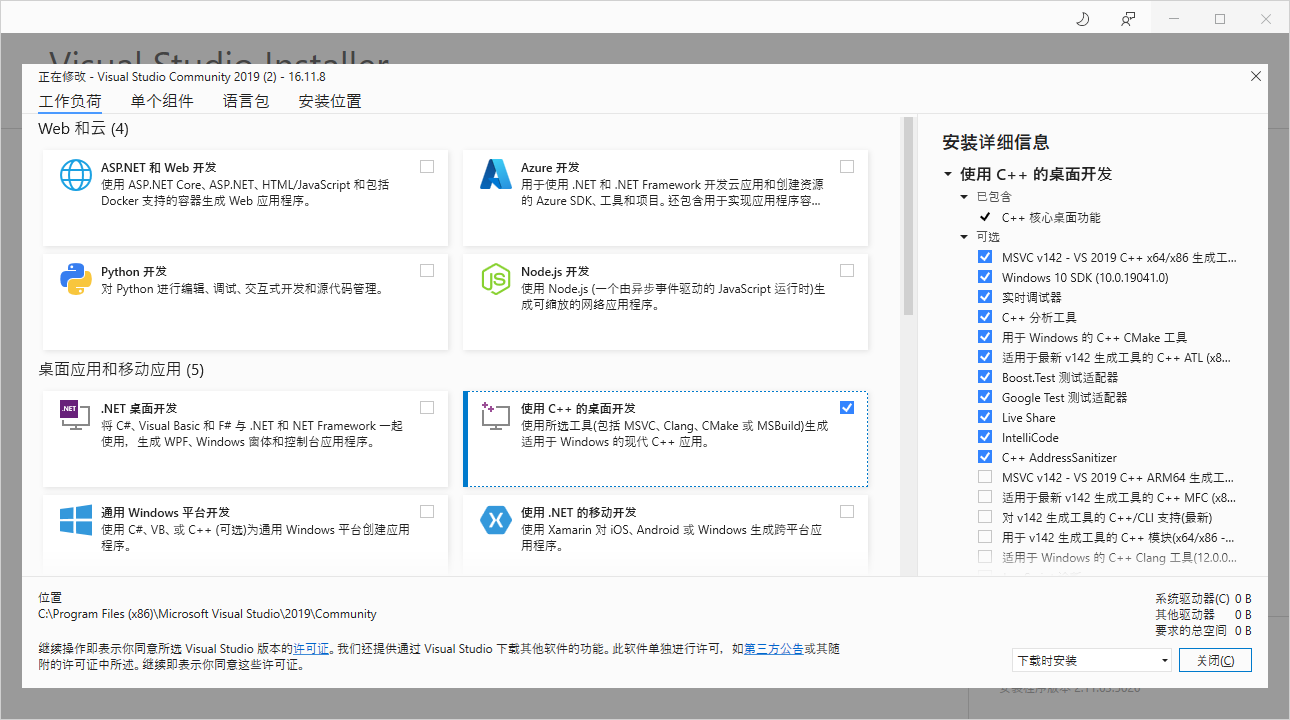This screenshot has width=1290, height=720.
Task: Uncheck 用于 Windows 的 C++ CMake 工具
Action: point(985,337)
